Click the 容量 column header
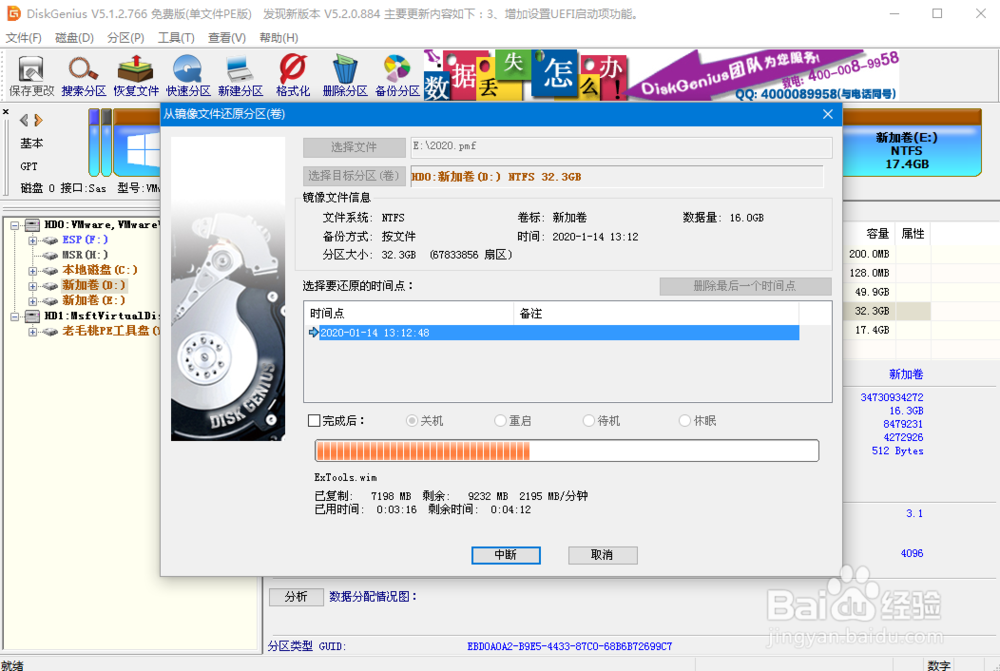Viewport: 1000px width, 671px height. click(869, 233)
